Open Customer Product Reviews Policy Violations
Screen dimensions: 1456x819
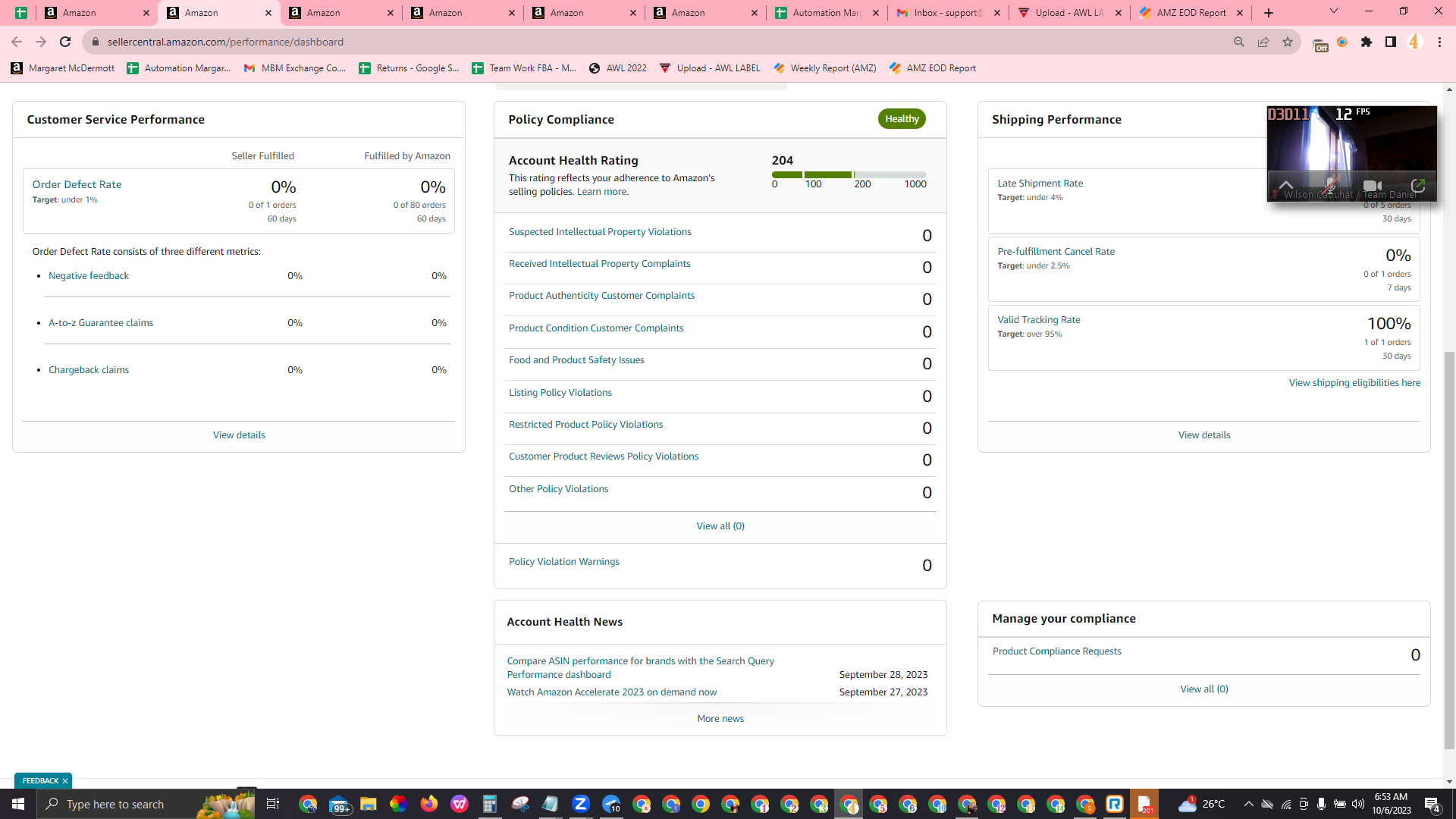pos(604,457)
